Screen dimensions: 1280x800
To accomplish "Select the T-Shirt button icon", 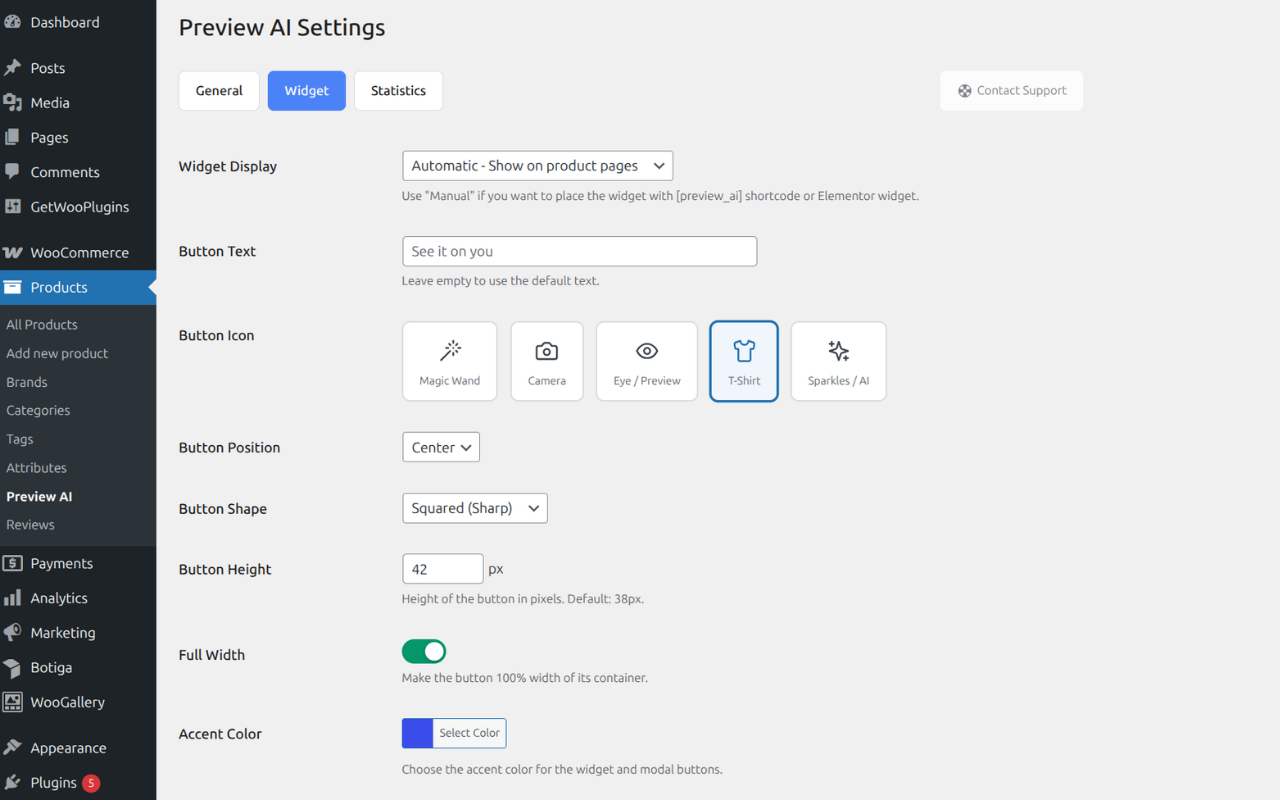I will click(x=743, y=361).
